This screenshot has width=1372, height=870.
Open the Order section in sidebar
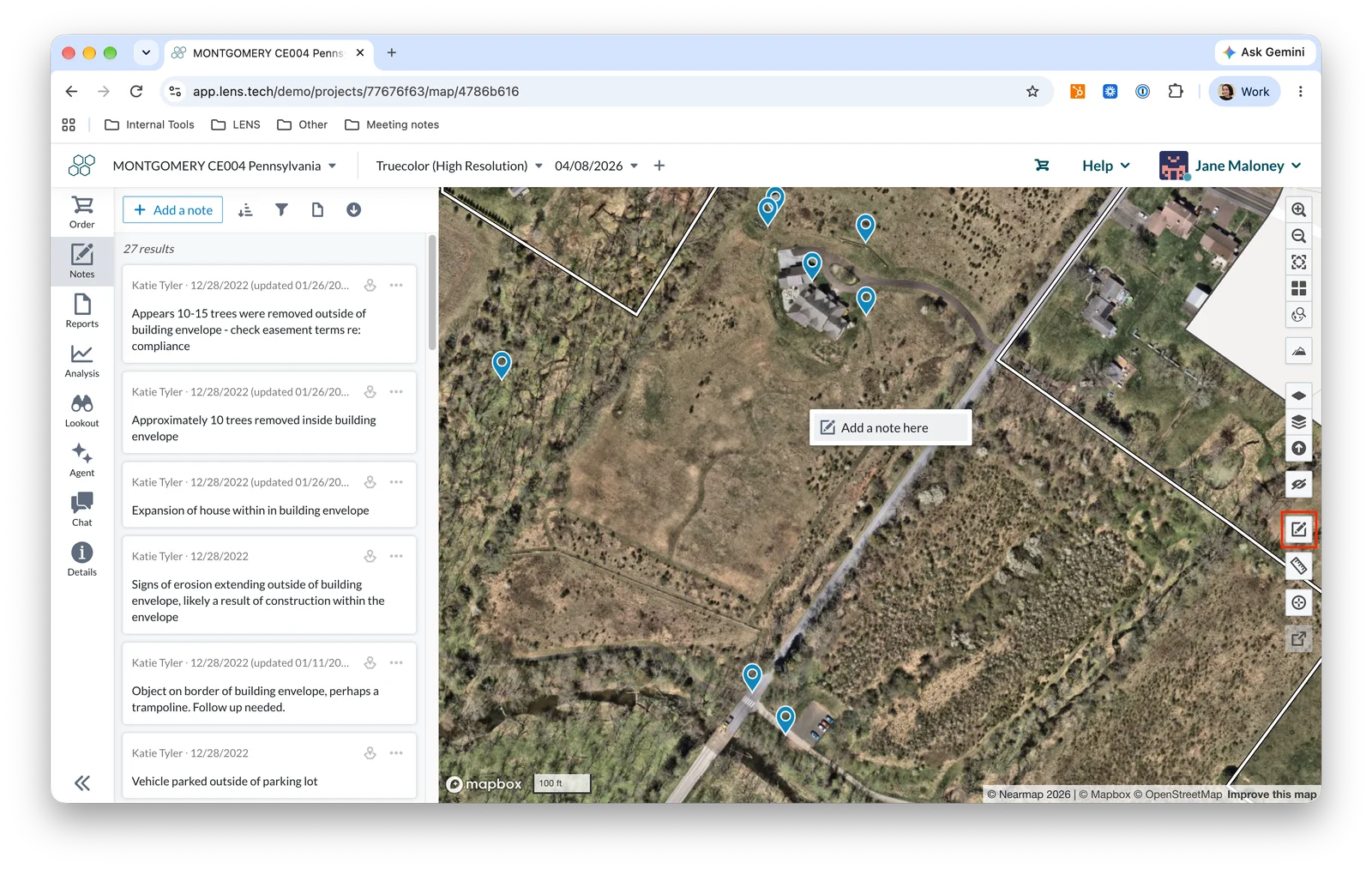82,212
